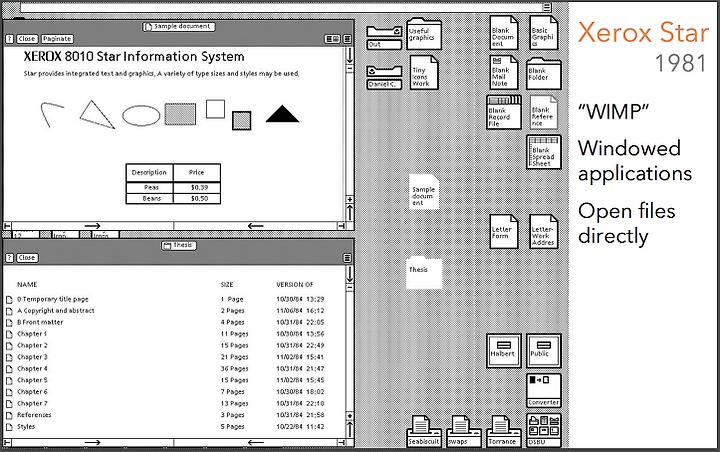
Task: Click the down scroll arrow in Sample document window
Action: pyautogui.click(x=349, y=56)
